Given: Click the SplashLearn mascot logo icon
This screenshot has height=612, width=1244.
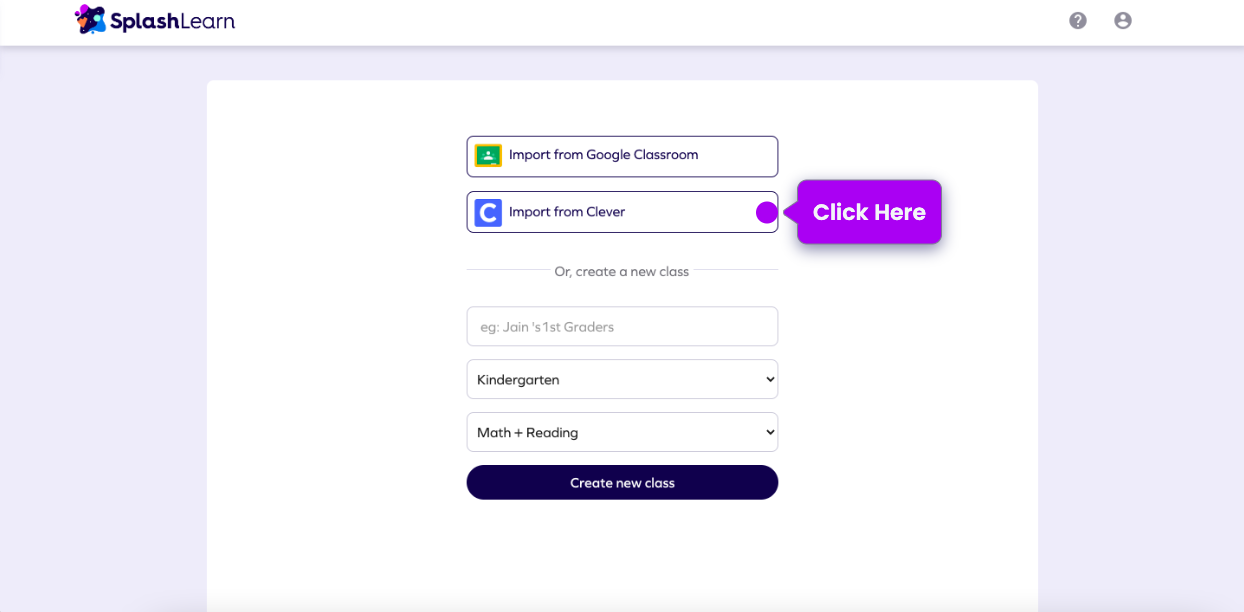Looking at the screenshot, I should coord(90,19).
